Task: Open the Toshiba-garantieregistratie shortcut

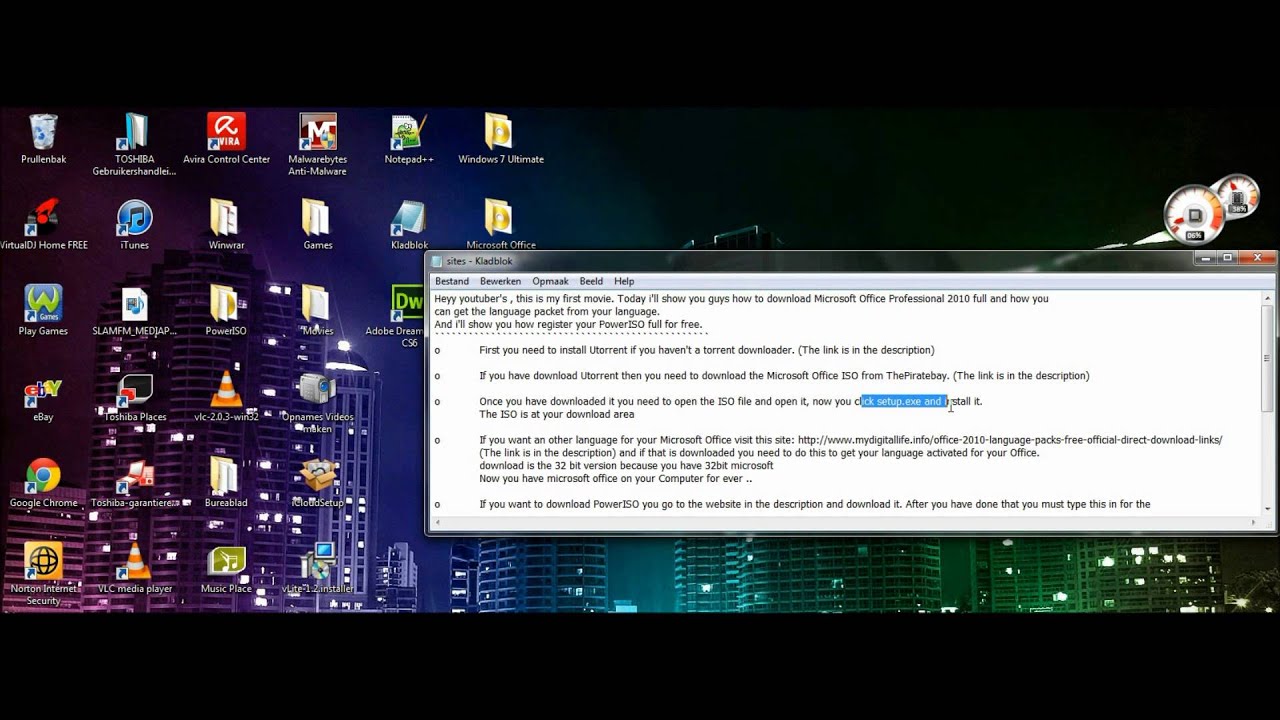Action: pyautogui.click(x=134, y=483)
